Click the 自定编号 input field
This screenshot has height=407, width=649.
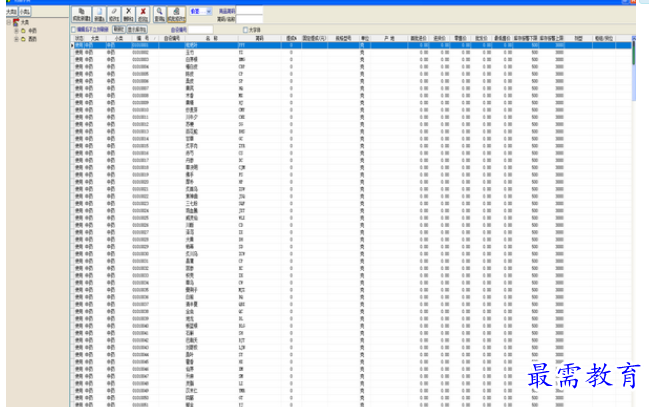[x=200, y=29]
